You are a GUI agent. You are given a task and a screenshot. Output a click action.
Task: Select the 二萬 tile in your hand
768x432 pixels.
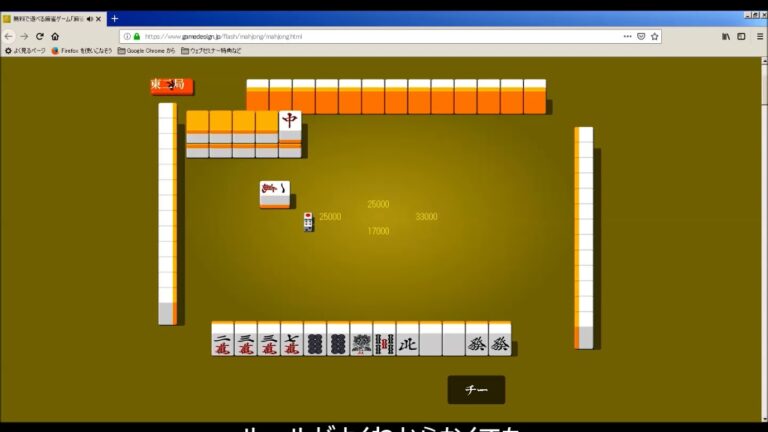[222, 339]
